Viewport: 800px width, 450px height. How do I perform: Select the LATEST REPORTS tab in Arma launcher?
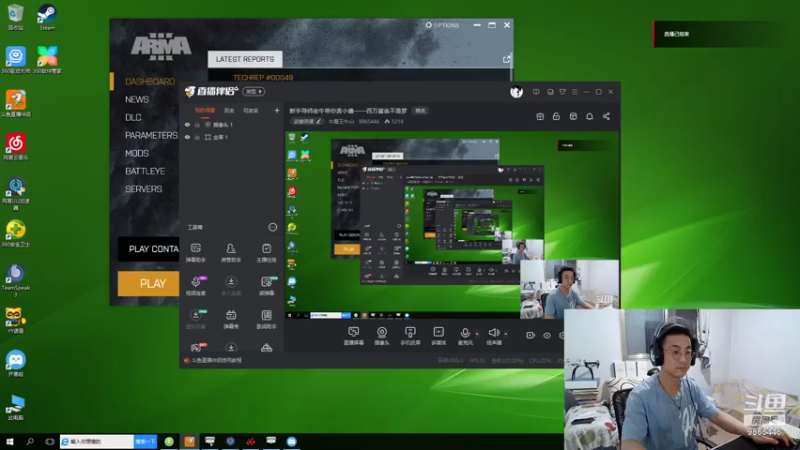pos(245,59)
